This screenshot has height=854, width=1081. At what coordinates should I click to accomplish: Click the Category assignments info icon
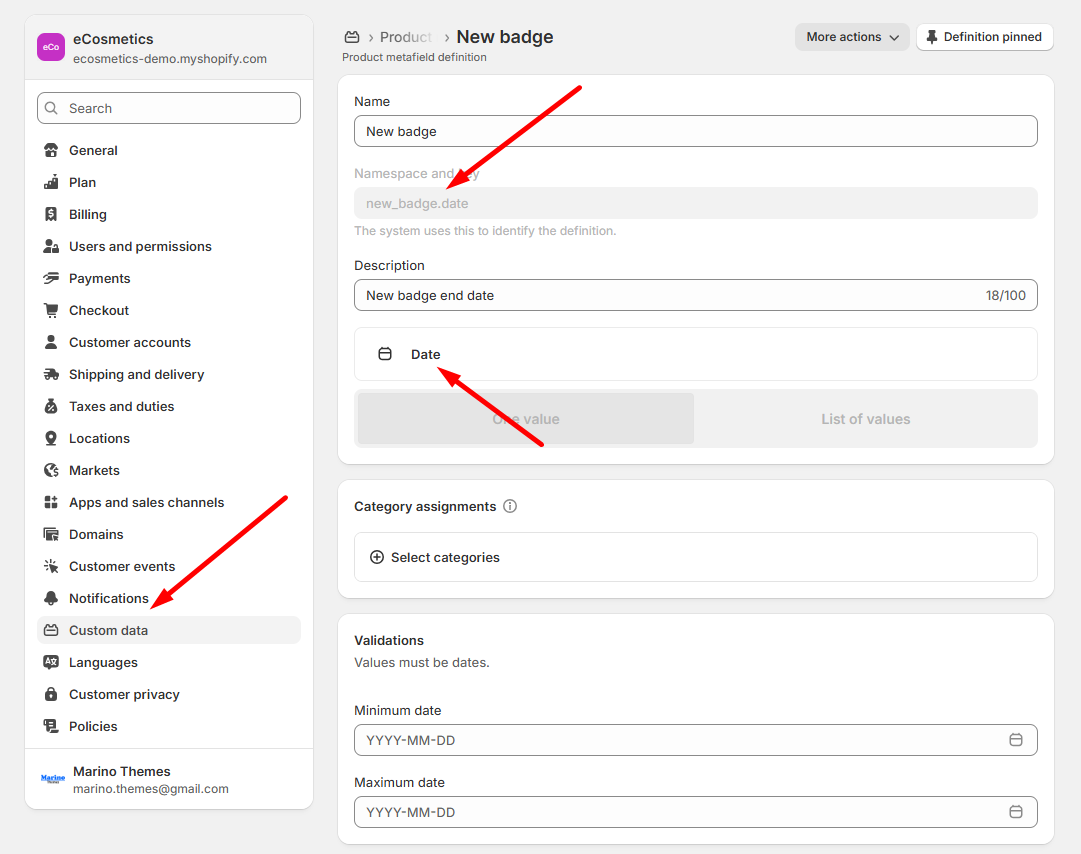pyautogui.click(x=510, y=507)
